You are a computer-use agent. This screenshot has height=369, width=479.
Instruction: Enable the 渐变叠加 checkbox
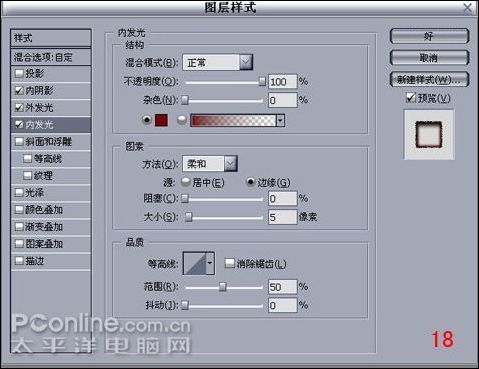(x=19, y=227)
